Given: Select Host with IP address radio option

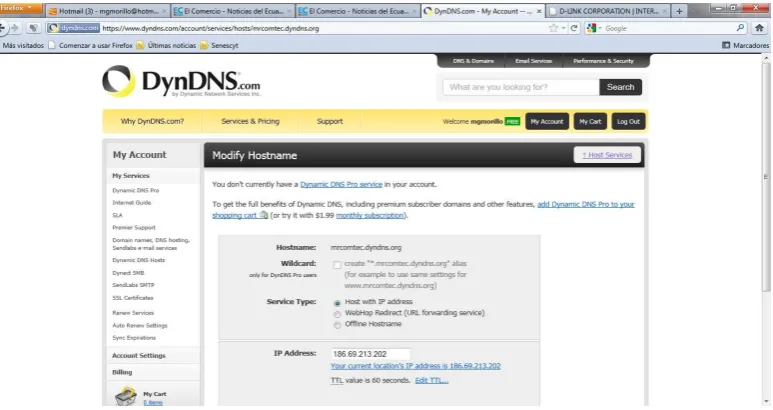Looking at the screenshot, I should point(337,303).
